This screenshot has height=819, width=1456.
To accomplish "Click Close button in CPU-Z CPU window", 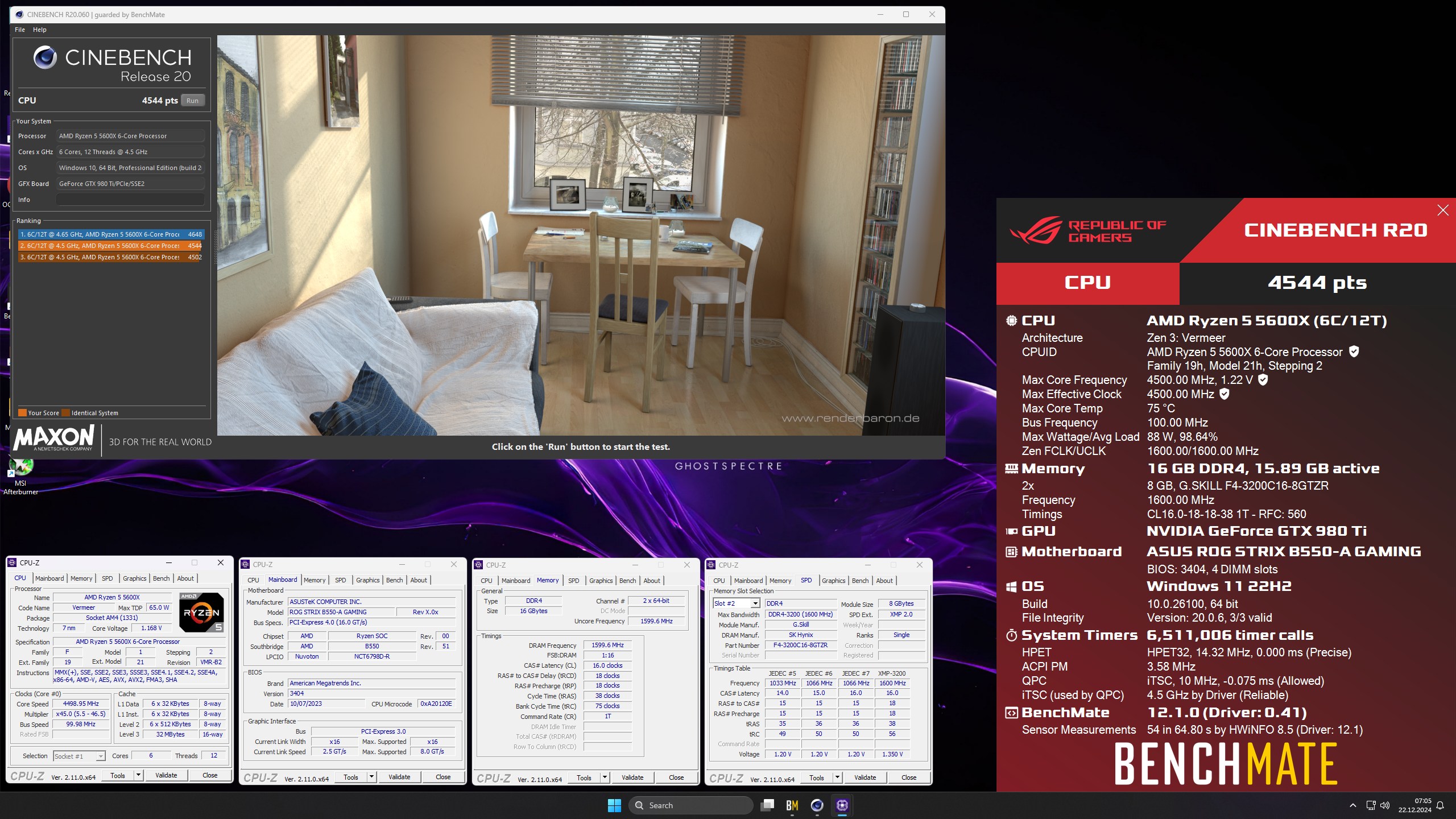I will (210, 775).
